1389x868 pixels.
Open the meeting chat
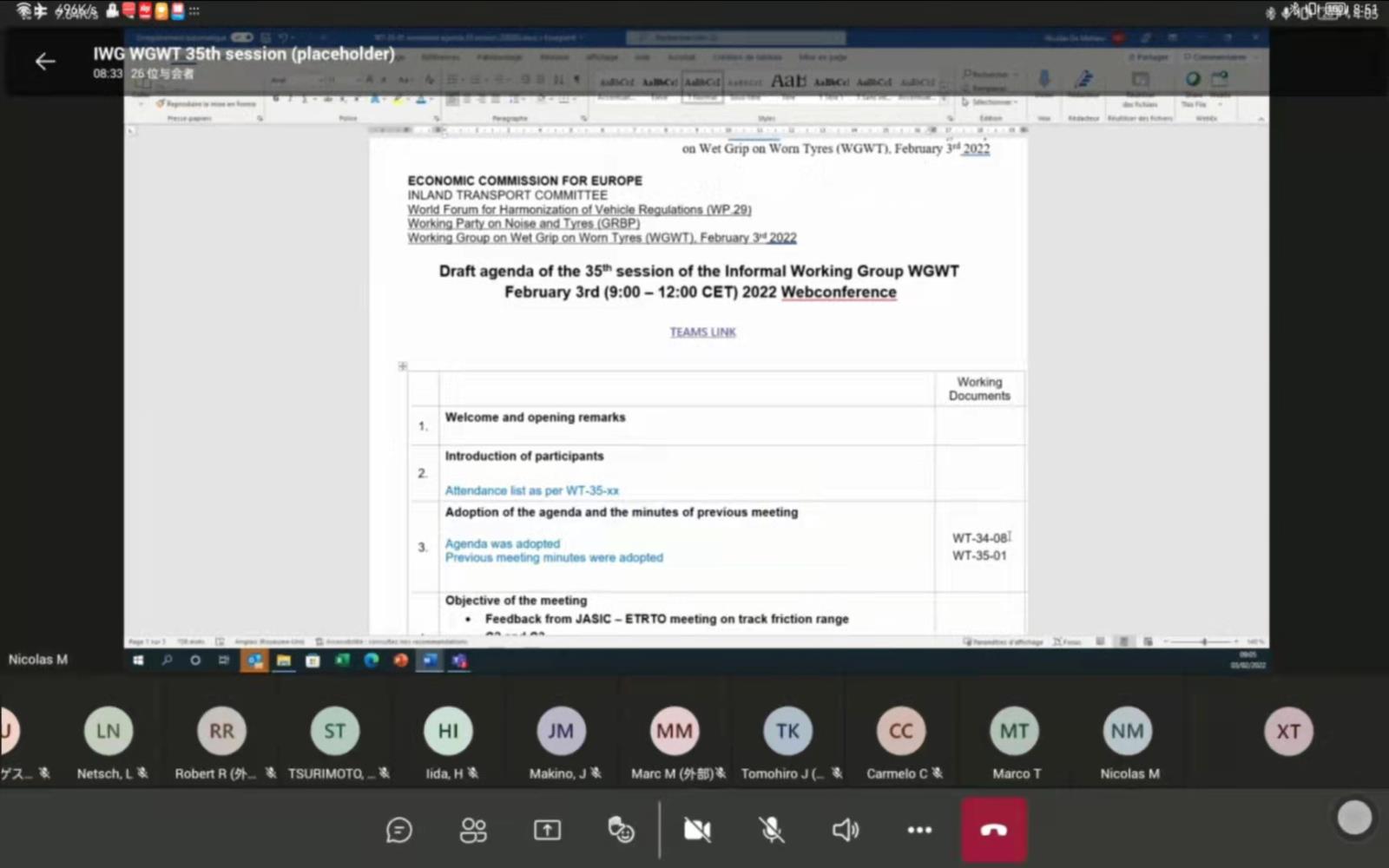tap(398, 831)
